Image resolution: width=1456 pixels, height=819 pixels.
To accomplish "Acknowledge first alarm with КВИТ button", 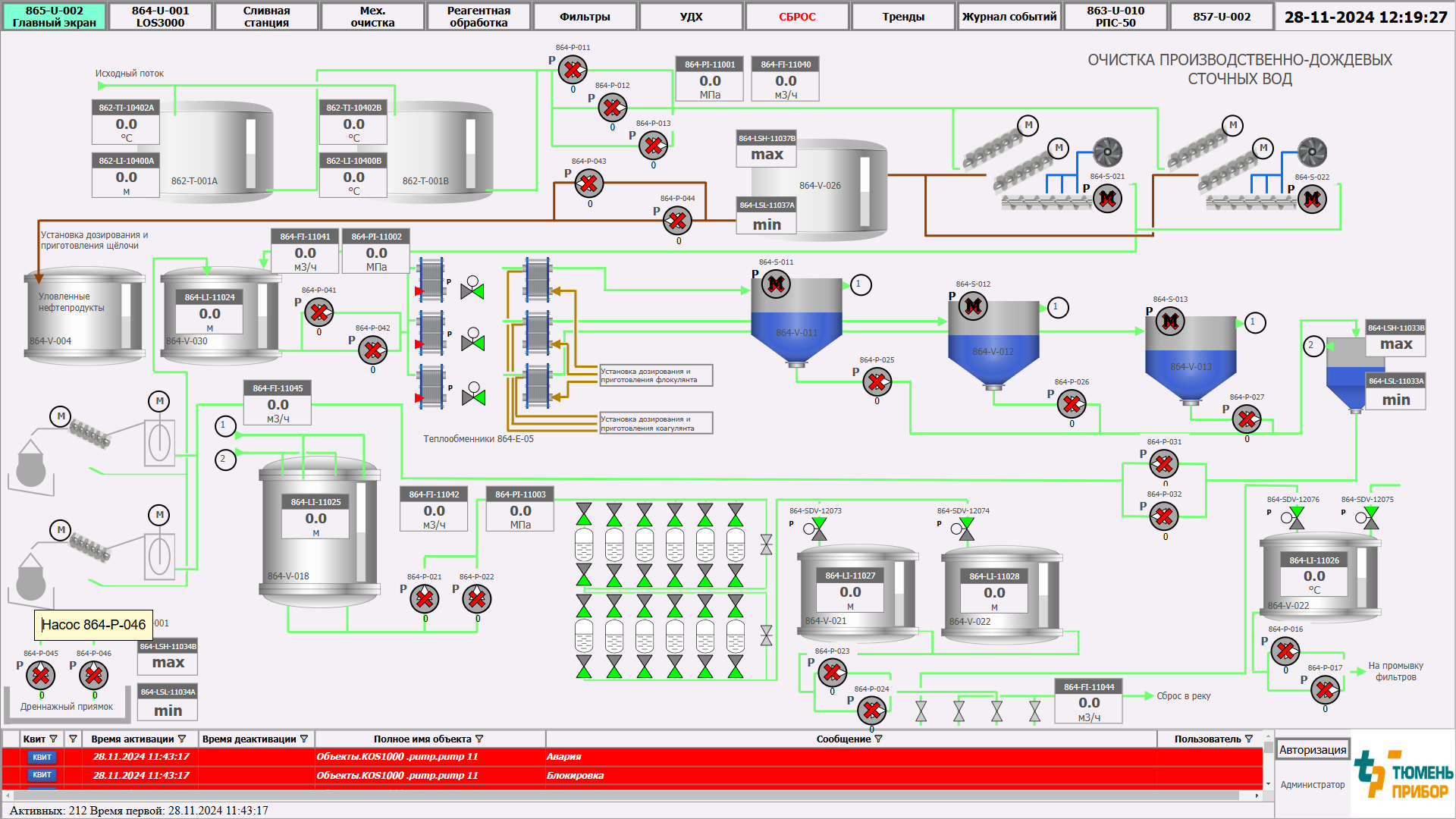I will coord(42,757).
